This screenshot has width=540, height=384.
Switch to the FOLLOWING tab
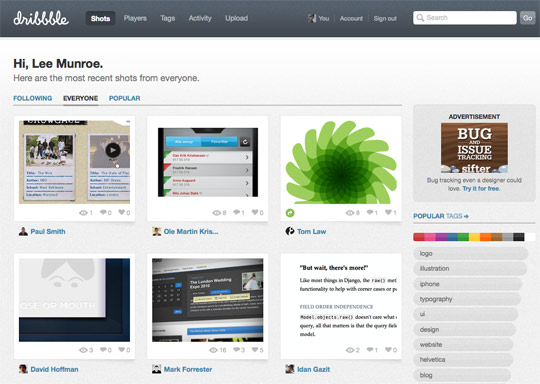[33, 98]
